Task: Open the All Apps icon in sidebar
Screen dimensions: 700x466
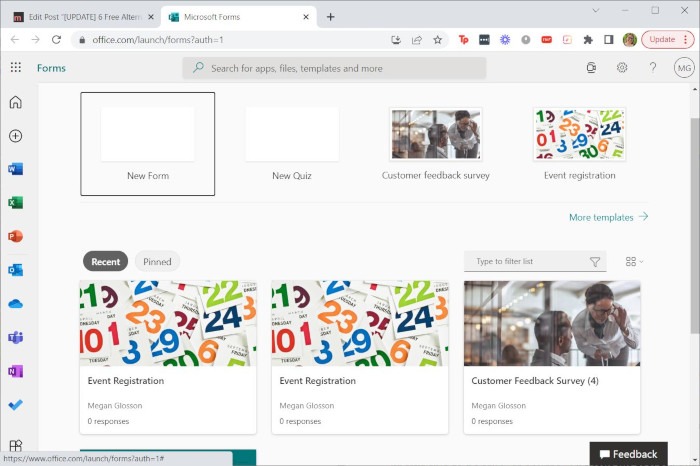Action: tap(16, 445)
